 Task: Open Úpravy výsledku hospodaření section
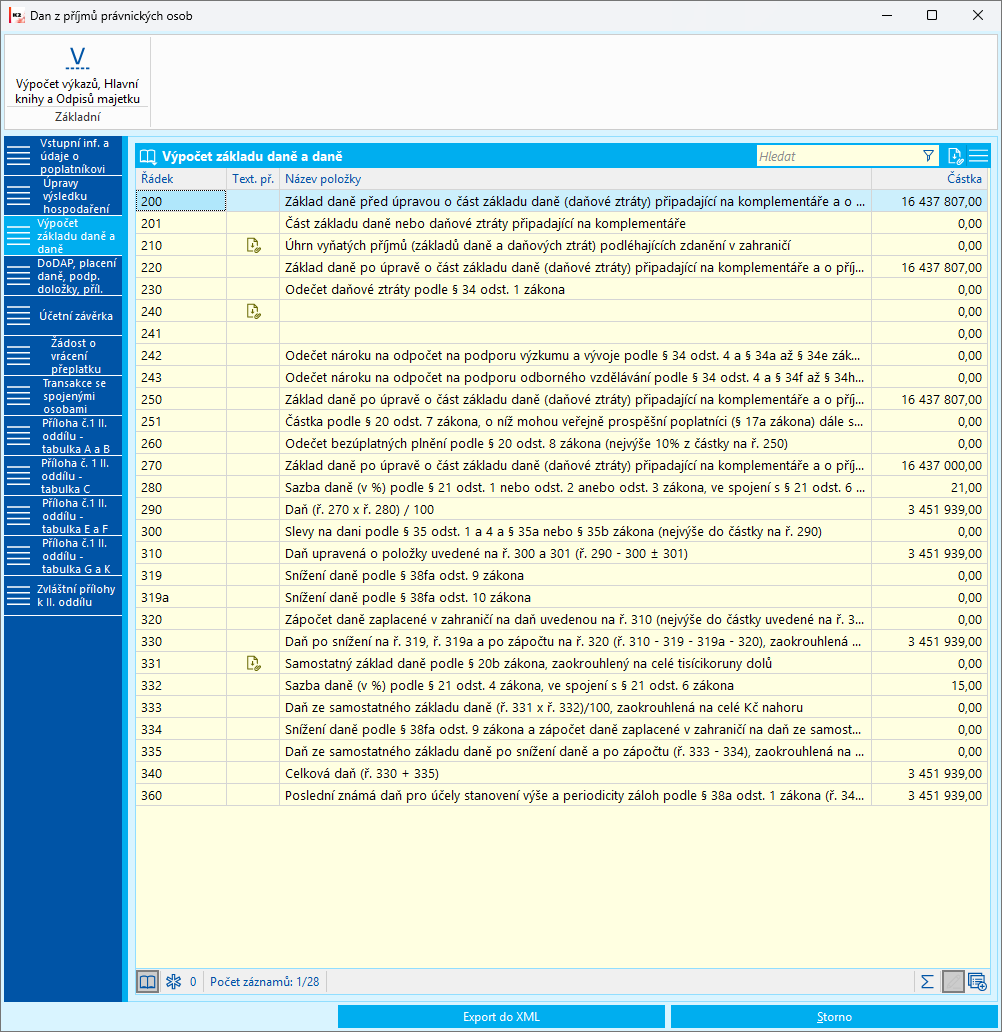[63, 196]
